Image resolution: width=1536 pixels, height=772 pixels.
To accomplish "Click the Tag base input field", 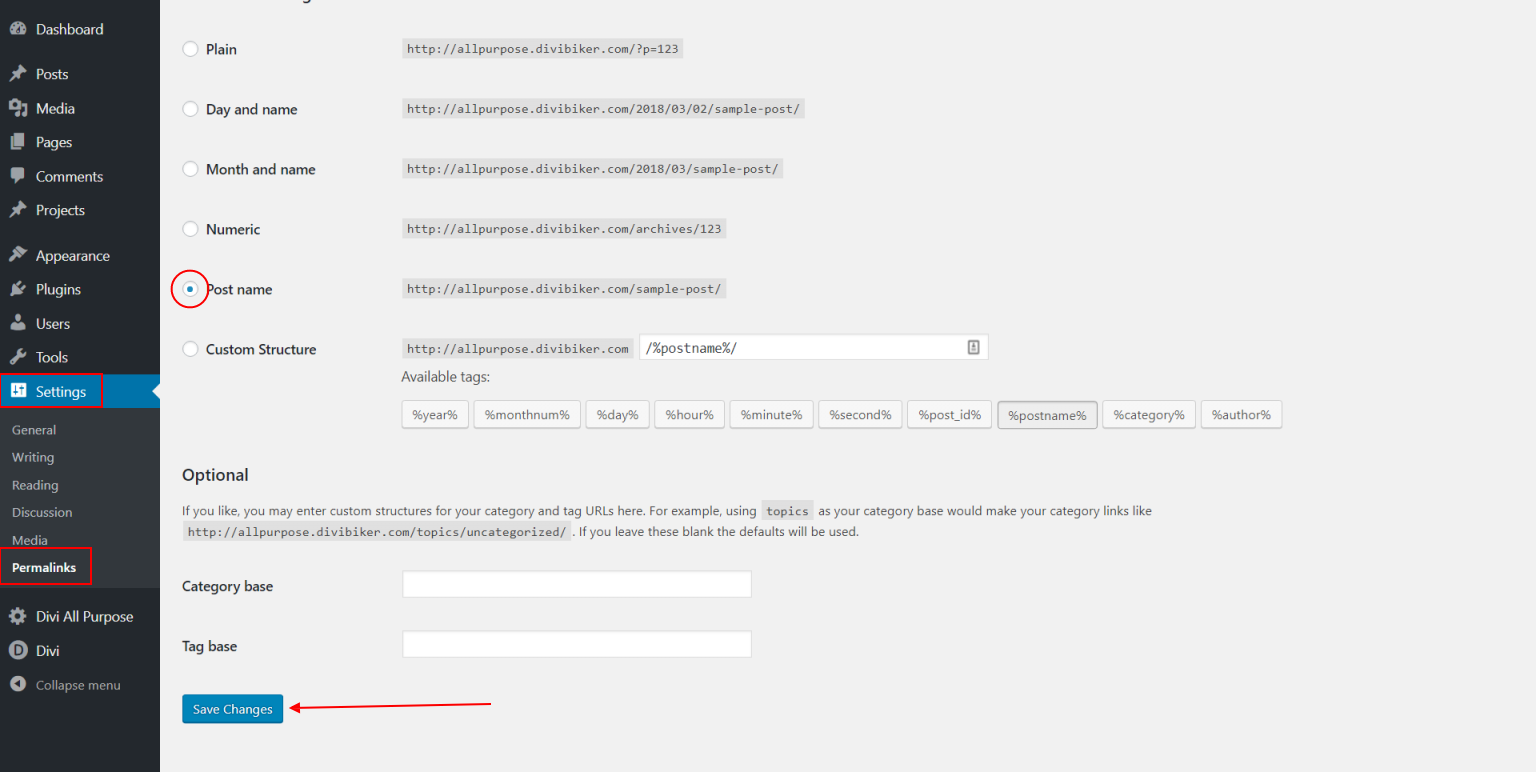I will tap(577, 644).
